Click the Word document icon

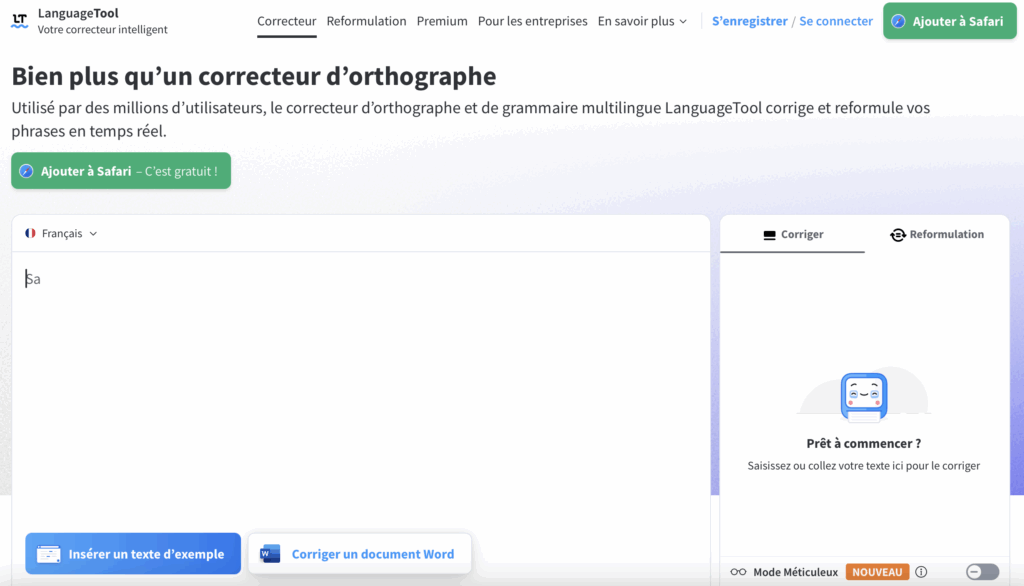point(270,554)
